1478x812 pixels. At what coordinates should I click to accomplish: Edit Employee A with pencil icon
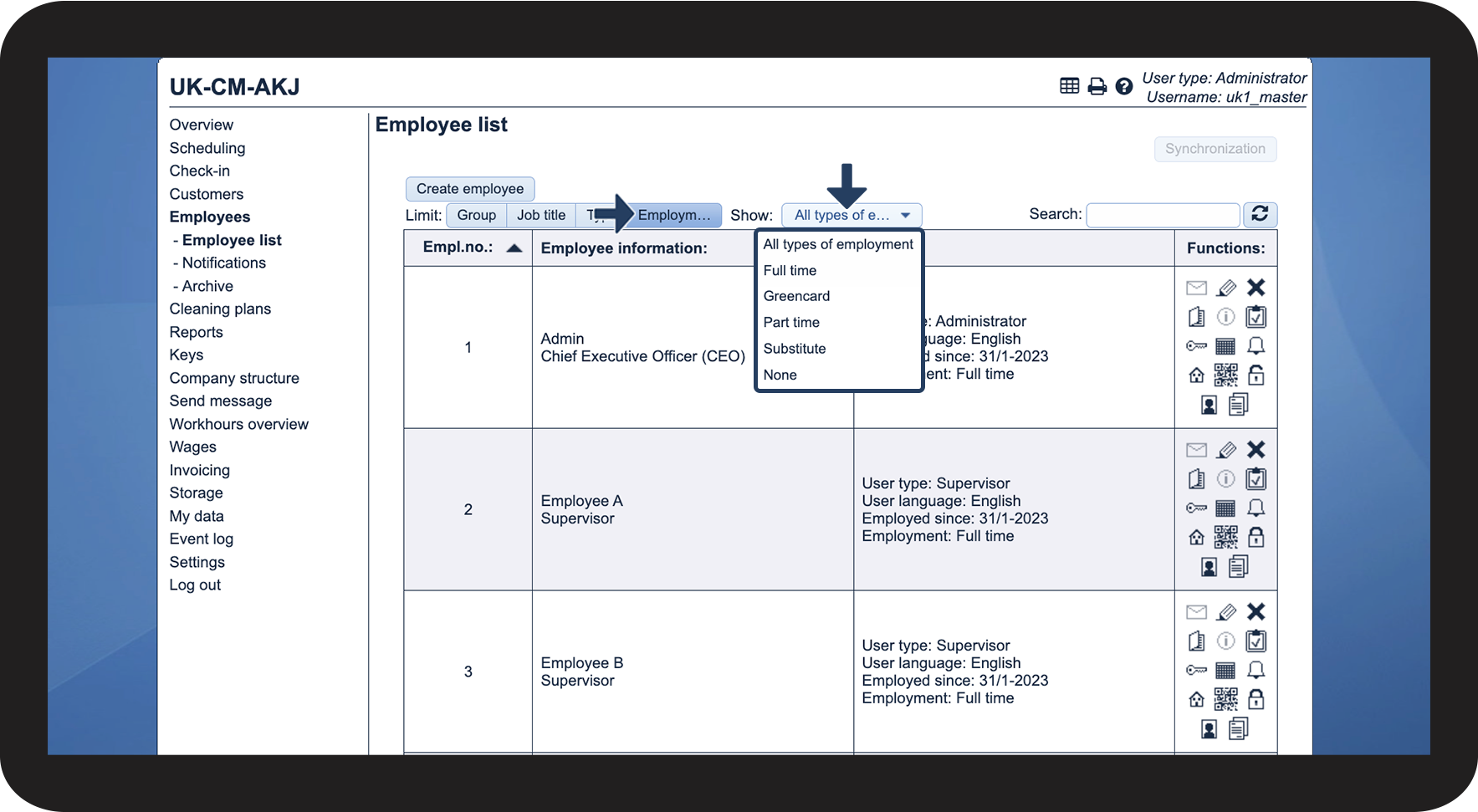1226,450
